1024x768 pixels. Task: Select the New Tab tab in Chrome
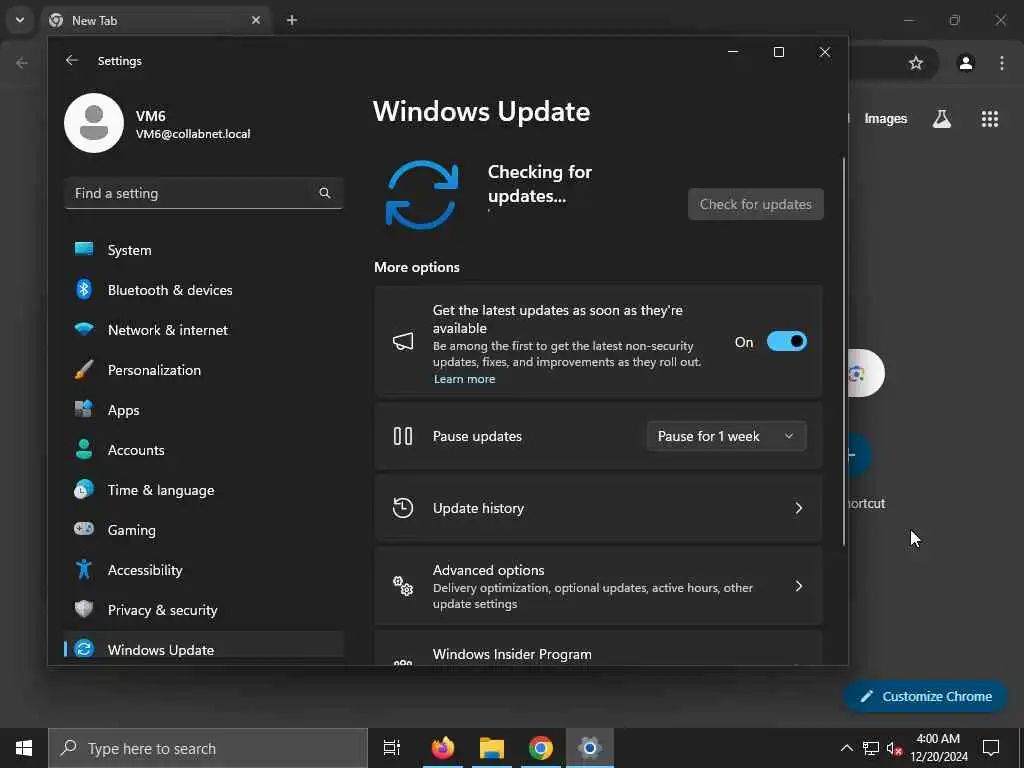tap(156, 20)
